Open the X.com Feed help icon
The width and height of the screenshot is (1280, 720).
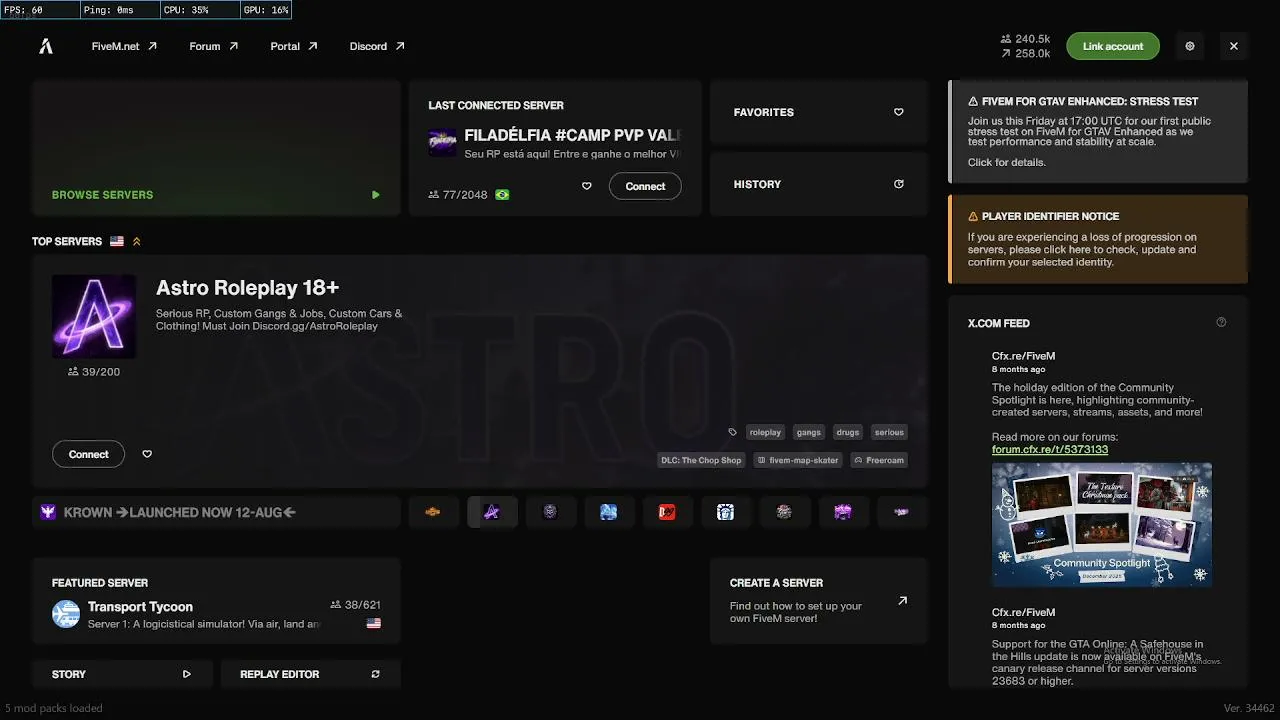click(x=1221, y=322)
